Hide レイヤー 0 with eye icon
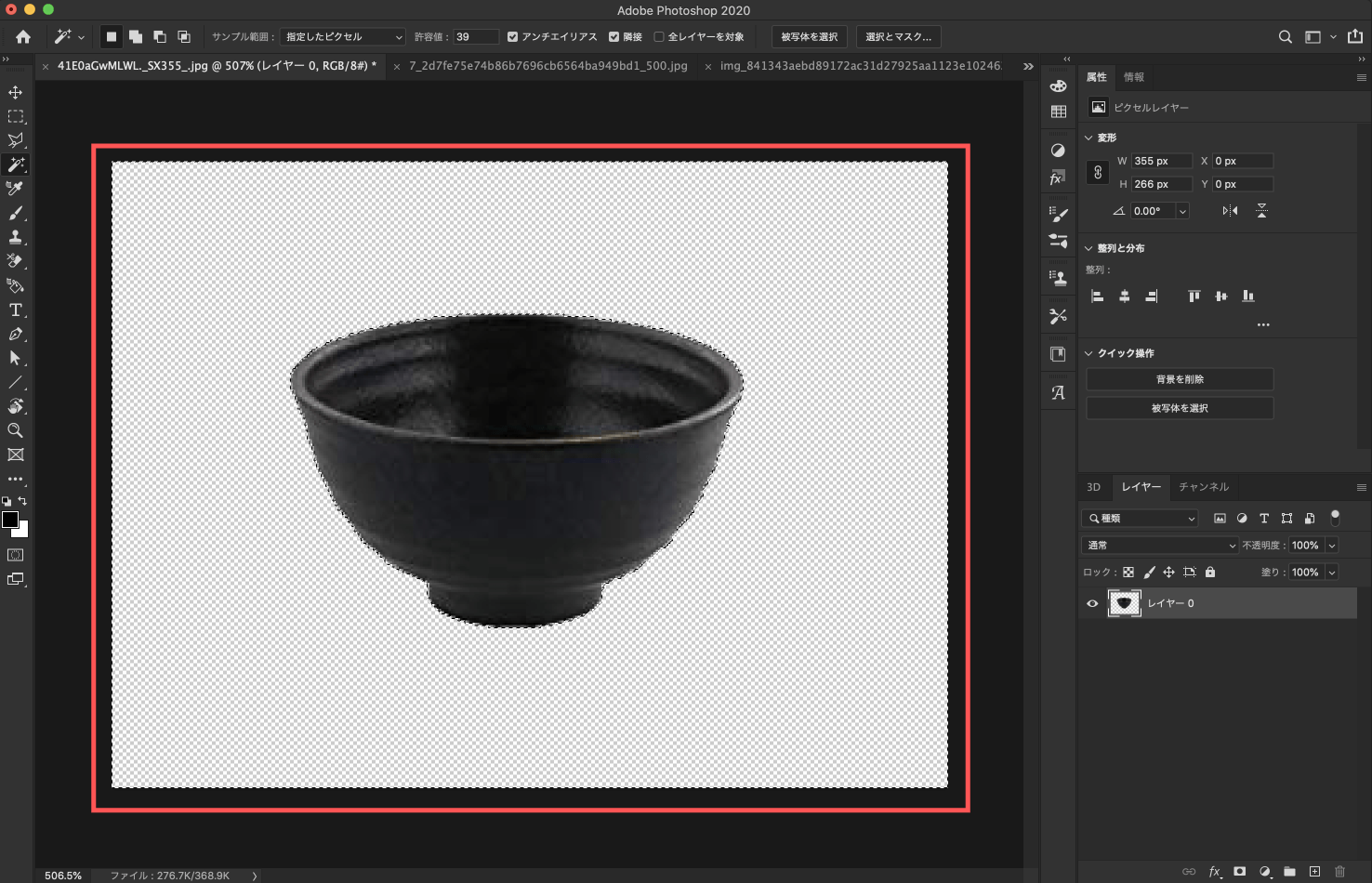 pos(1092,603)
